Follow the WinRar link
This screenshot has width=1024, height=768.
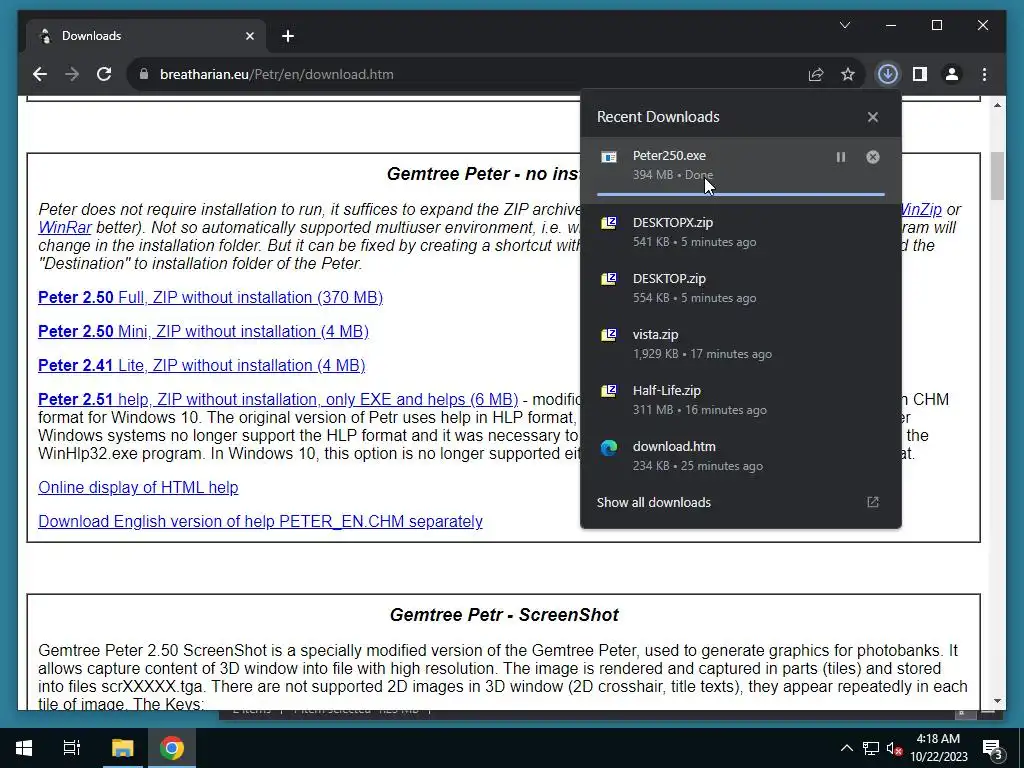point(65,227)
